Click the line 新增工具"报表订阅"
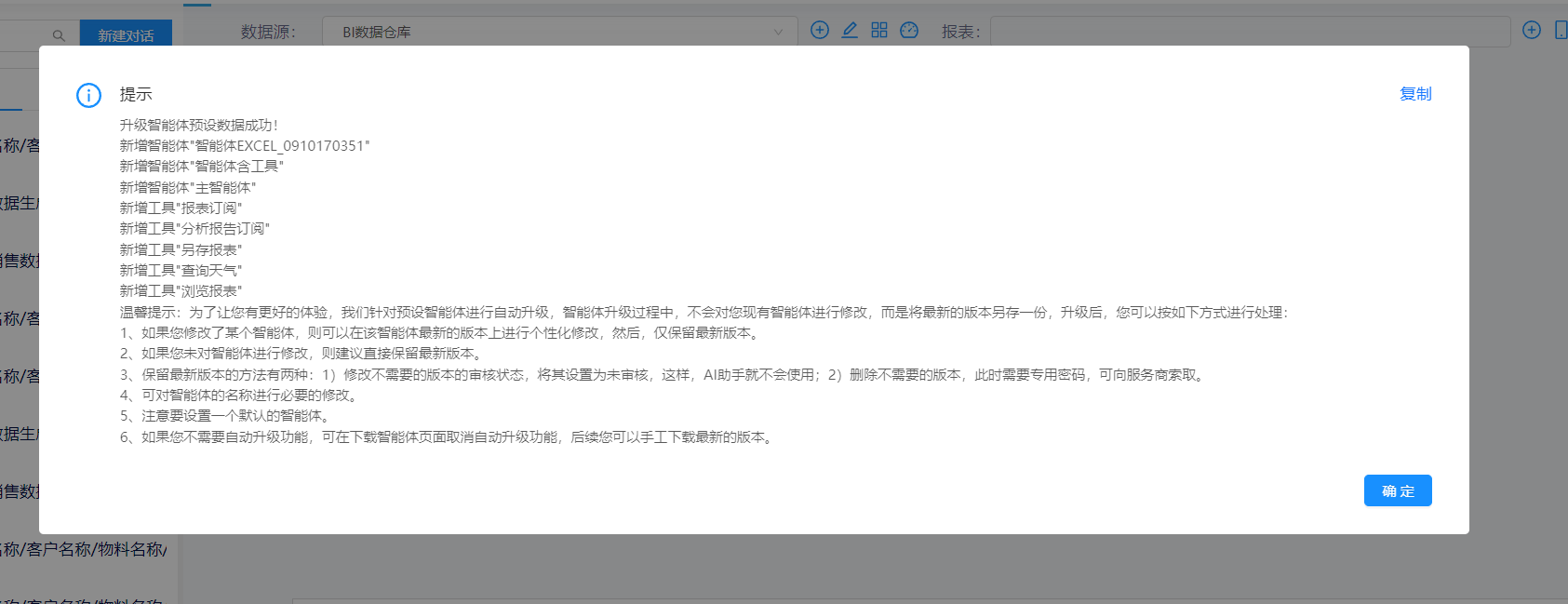The height and width of the screenshot is (604, 1568). (181, 208)
